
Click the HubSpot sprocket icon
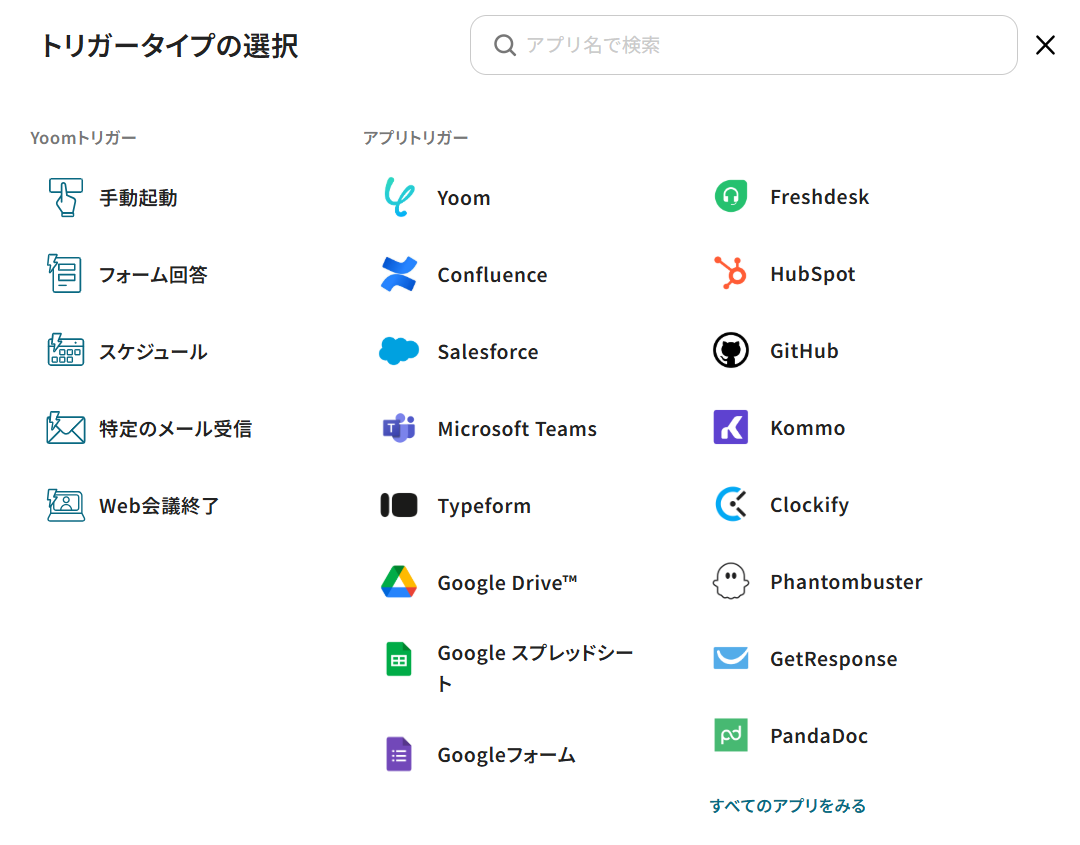coord(730,273)
